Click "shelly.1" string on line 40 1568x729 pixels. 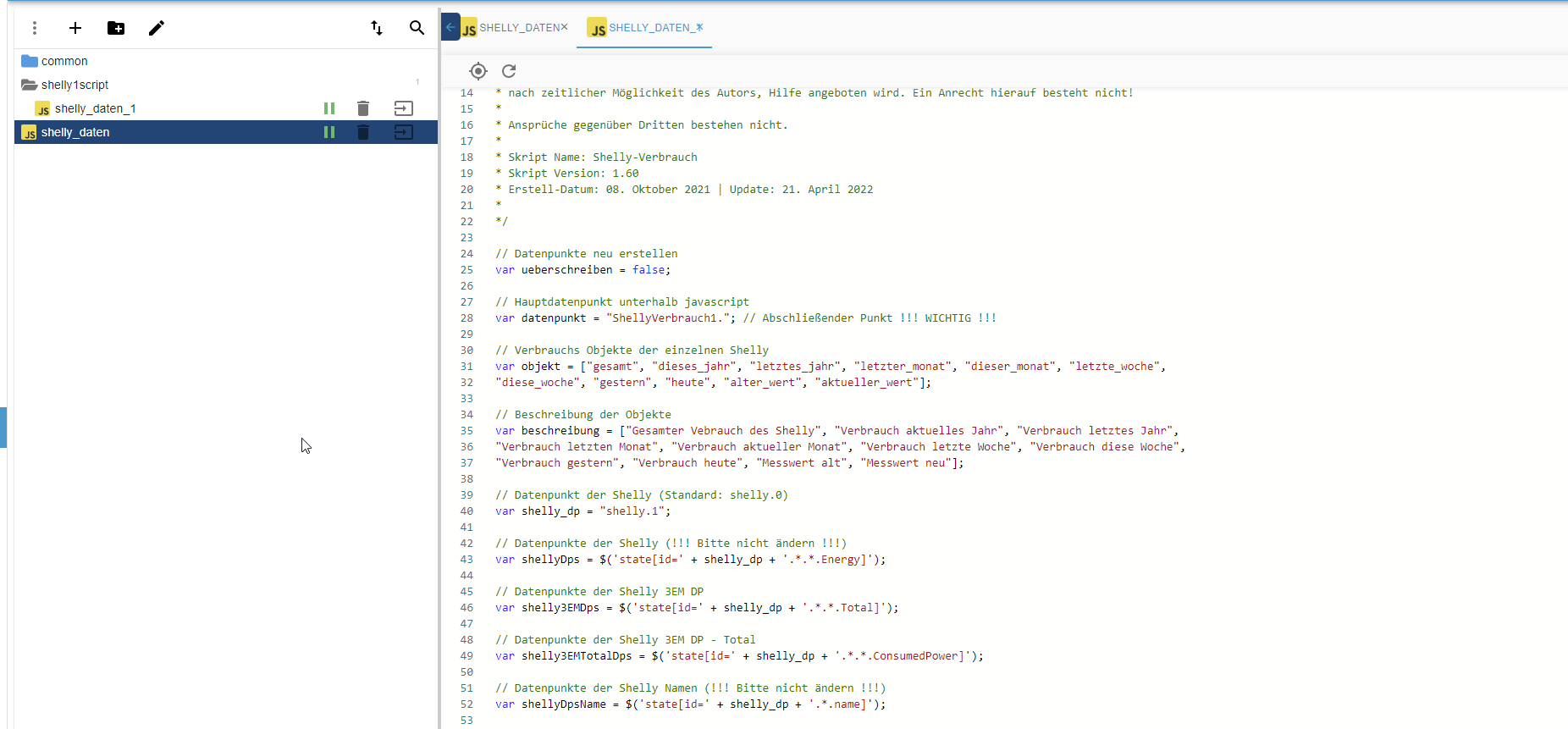coord(632,511)
